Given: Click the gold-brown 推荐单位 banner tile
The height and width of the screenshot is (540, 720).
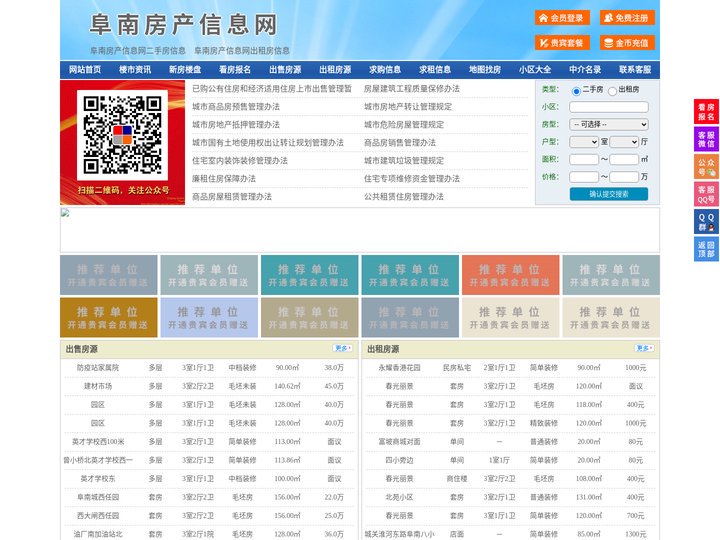Looking at the screenshot, I should (109, 318).
